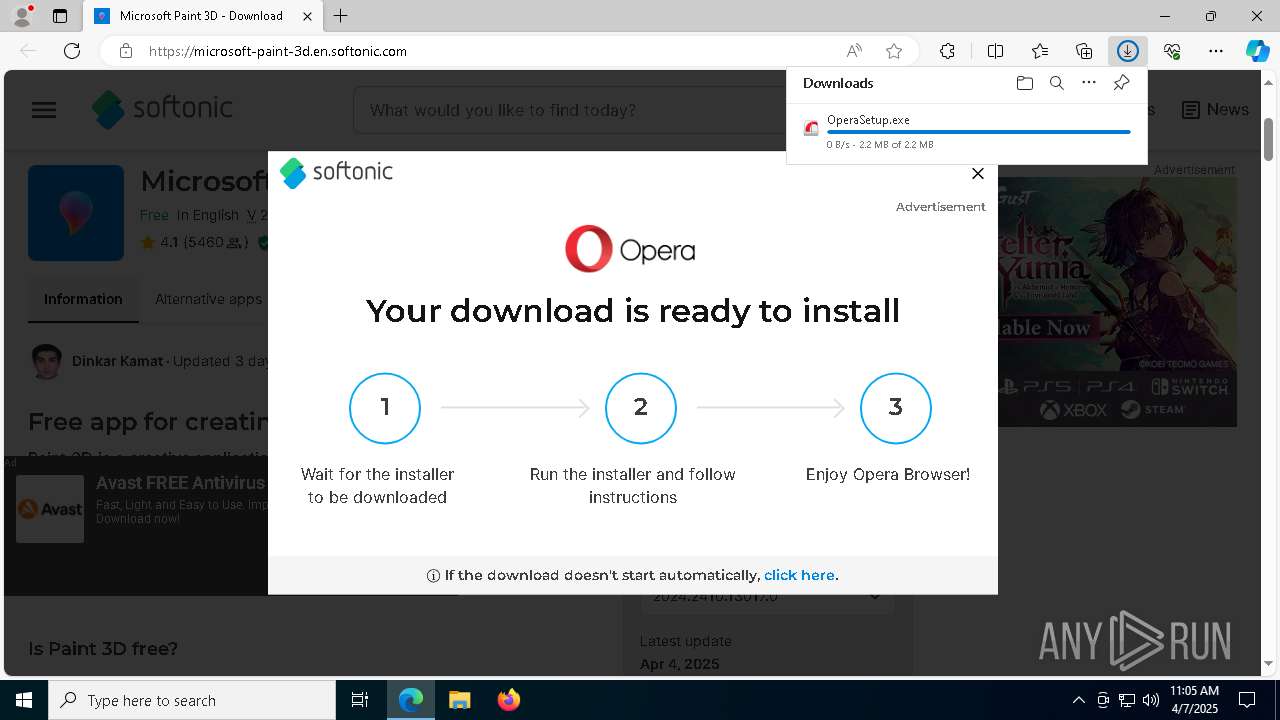Image resolution: width=1280 pixels, height=720 pixels.
Task: Open the downloads folder
Action: click(x=1024, y=83)
